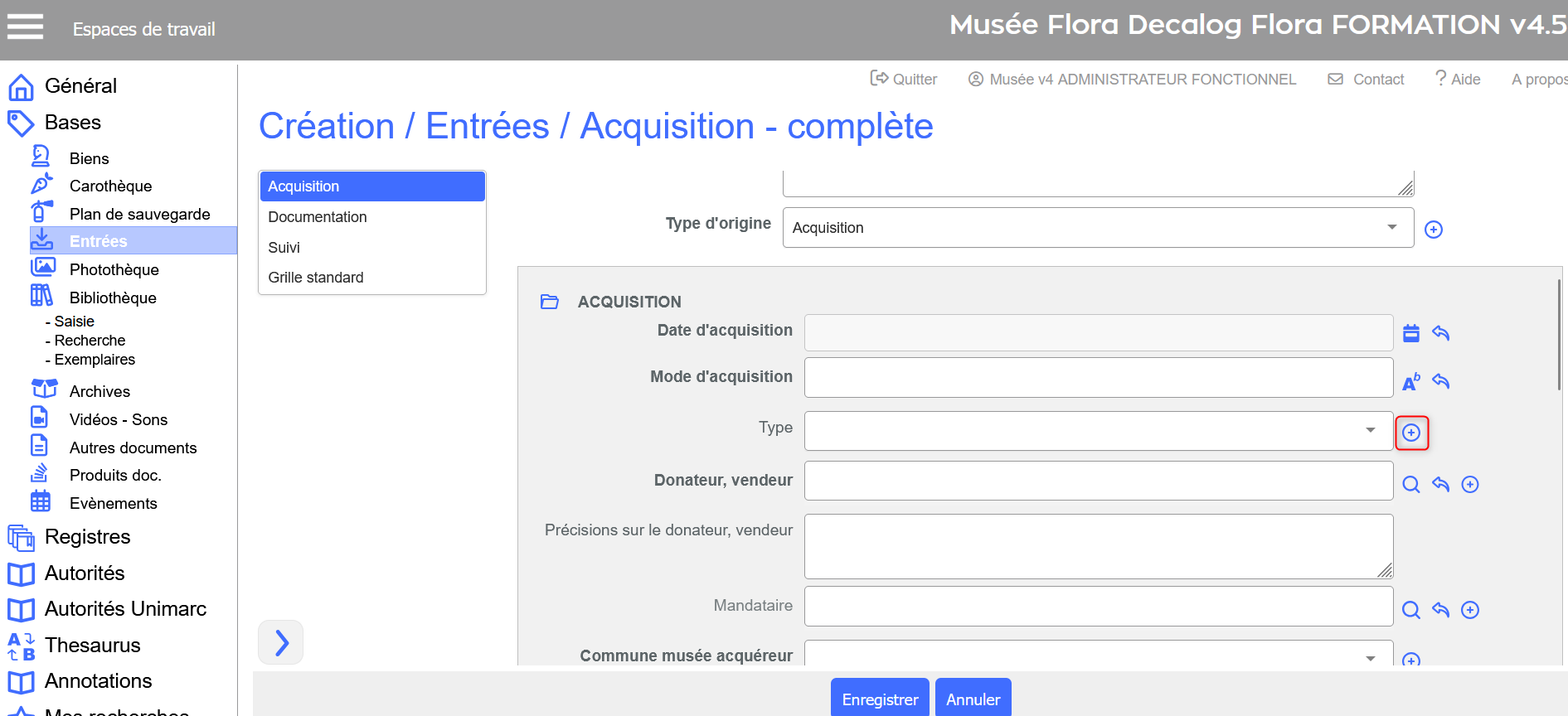
Task: Click the add icon next to Type d'origine
Action: point(1433,230)
